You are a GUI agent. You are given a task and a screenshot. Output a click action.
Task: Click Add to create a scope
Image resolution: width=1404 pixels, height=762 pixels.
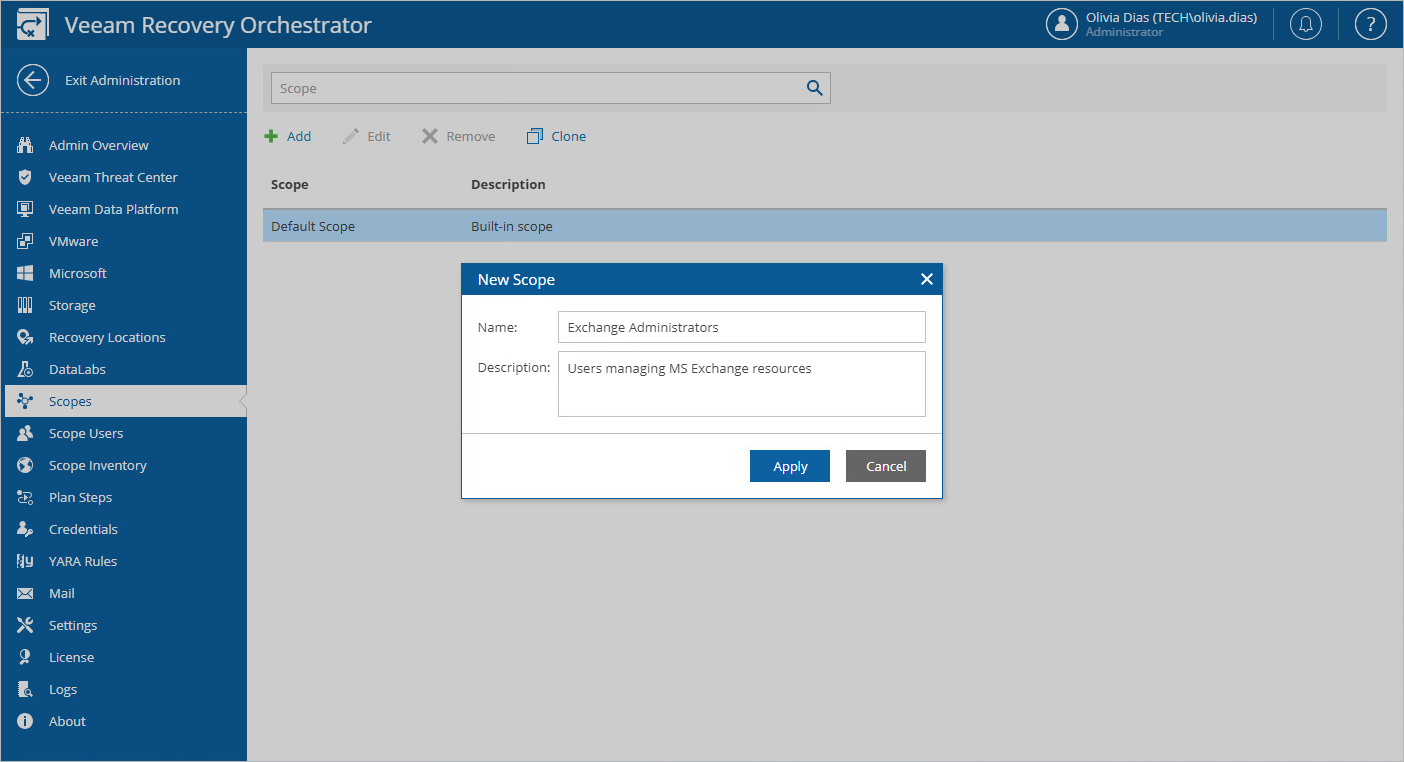[x=288, y=136]
